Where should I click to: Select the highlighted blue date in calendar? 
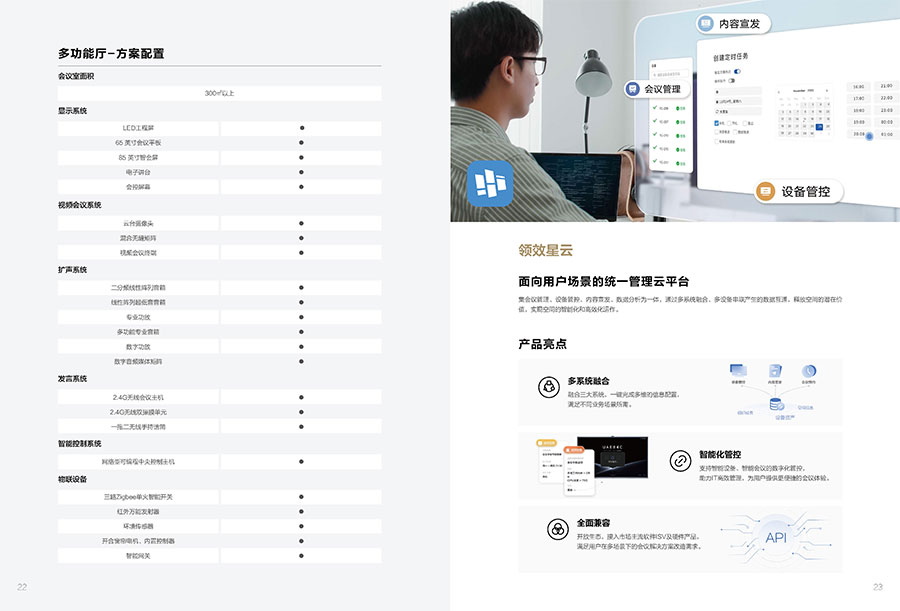pos(819,126)
